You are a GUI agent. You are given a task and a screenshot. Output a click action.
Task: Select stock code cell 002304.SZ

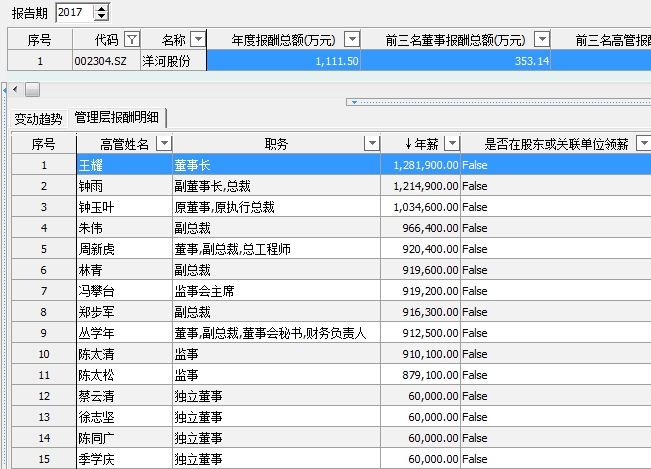[x=106, y=61]
